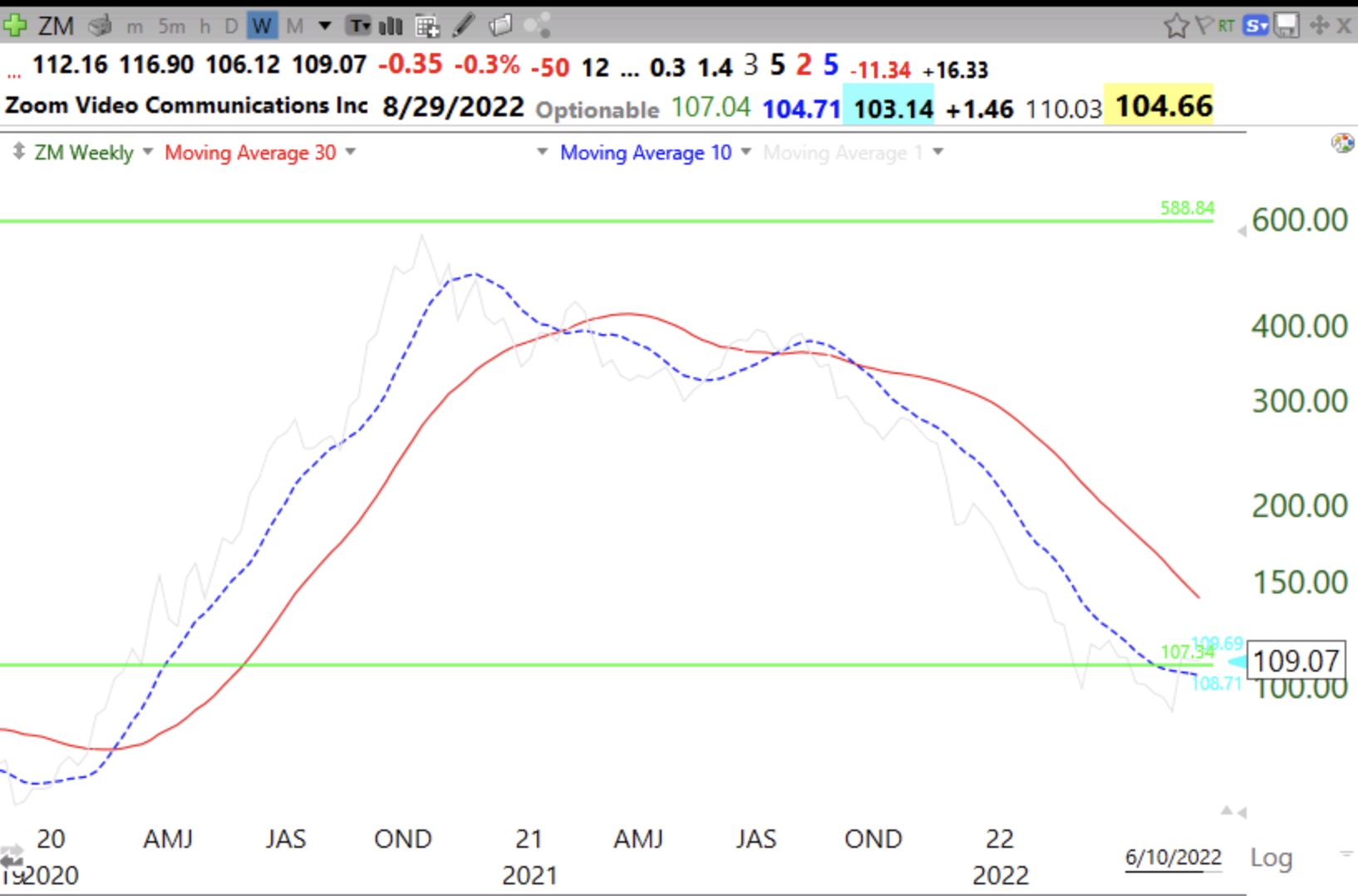
Task: Click the RT real-time data indicator
Action: (x=1226, y=26)
